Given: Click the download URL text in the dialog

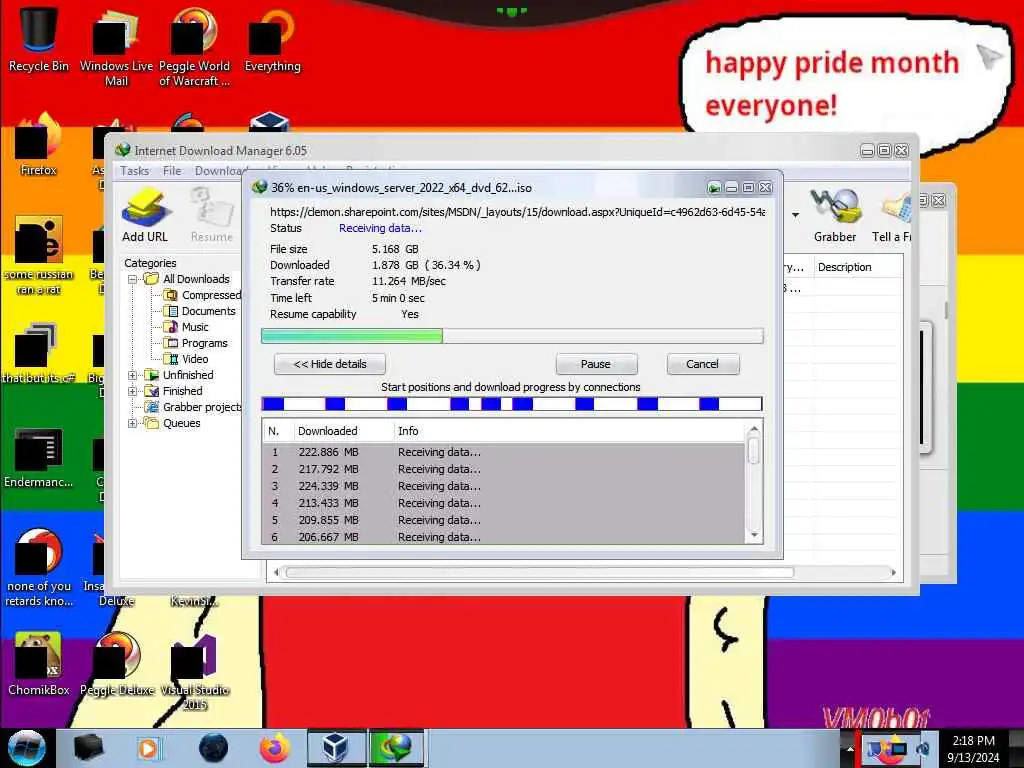Looking at the screenshot, I should [517, 212].
